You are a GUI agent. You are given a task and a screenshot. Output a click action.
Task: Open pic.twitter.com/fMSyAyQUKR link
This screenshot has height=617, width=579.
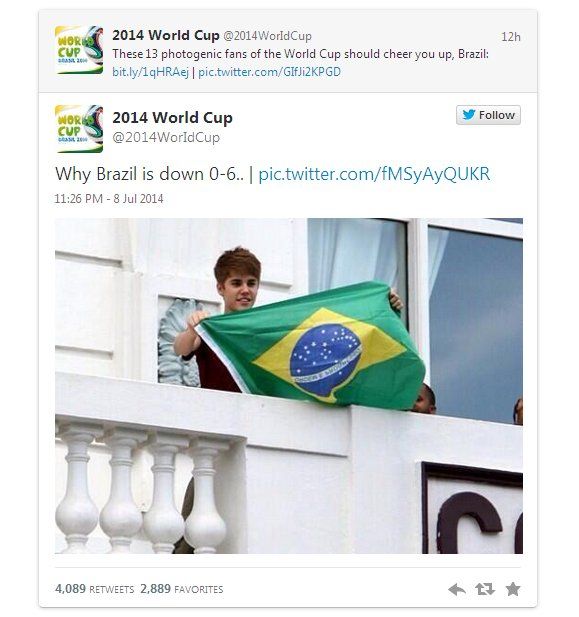374,174
